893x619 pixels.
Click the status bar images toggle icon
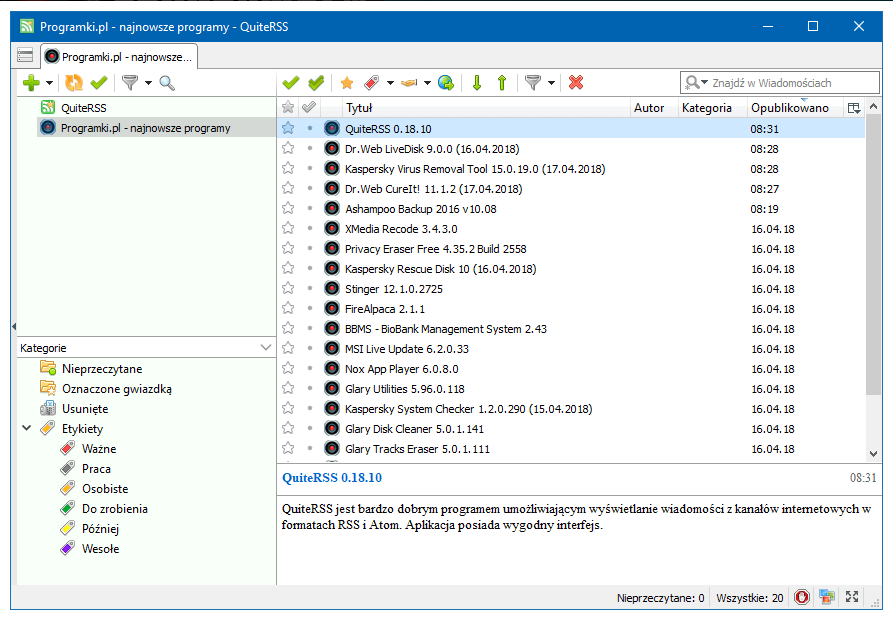[827, 597]
